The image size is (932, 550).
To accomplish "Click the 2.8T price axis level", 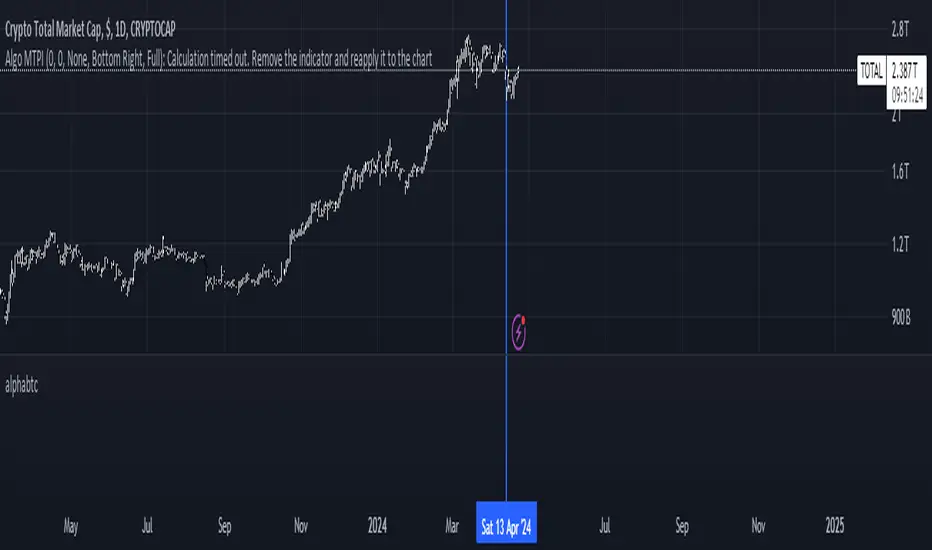I will pos(902,27).
